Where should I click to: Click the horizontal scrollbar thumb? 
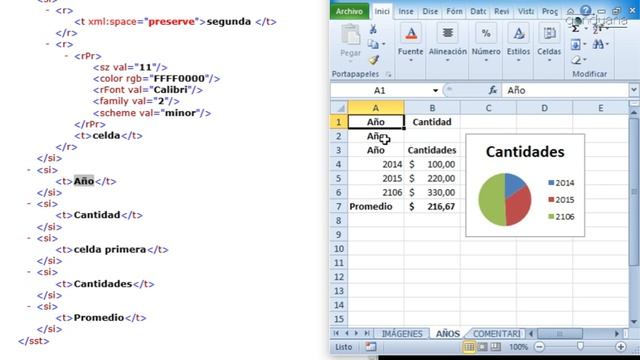point(560,334)
